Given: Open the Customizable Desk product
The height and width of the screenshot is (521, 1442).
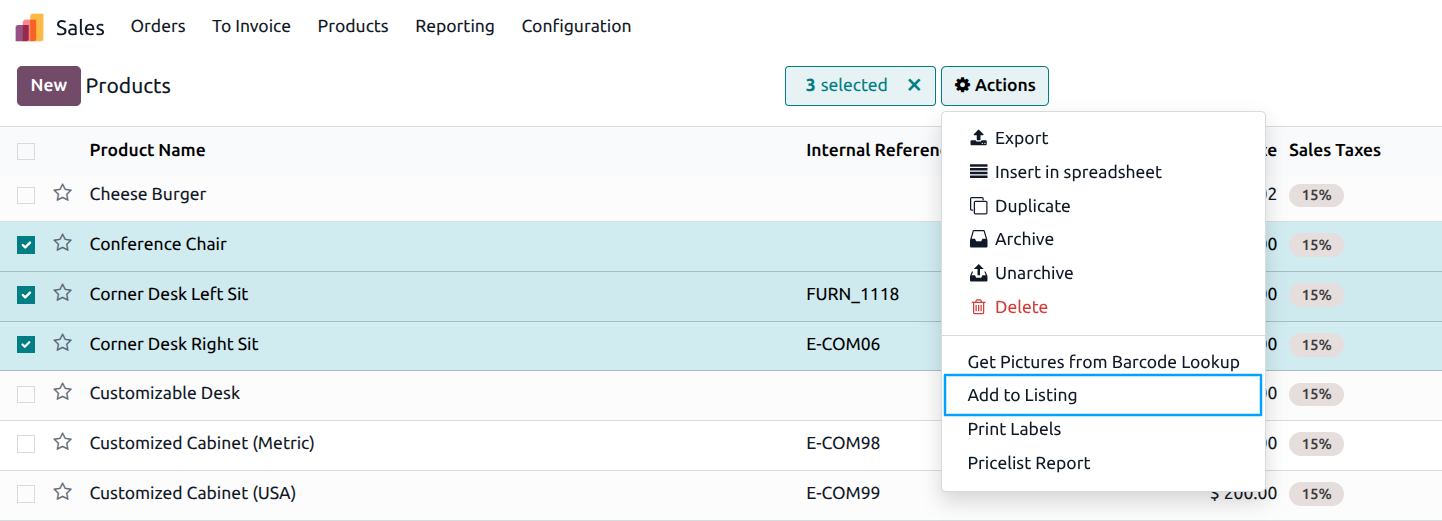Looking at the screenshot, I should (x=165, y=393).
